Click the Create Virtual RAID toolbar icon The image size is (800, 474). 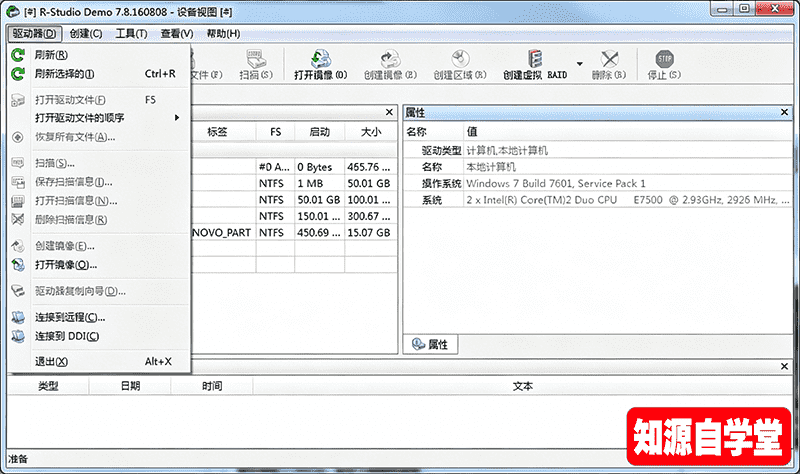tap(535, 59)
